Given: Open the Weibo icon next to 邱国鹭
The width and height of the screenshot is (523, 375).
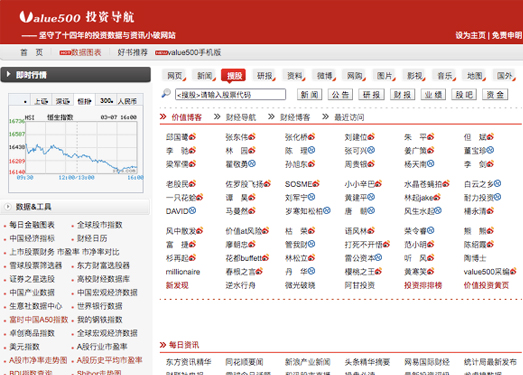Looking at the screenshot, I should pyautogui.click(x=192, y=137).
